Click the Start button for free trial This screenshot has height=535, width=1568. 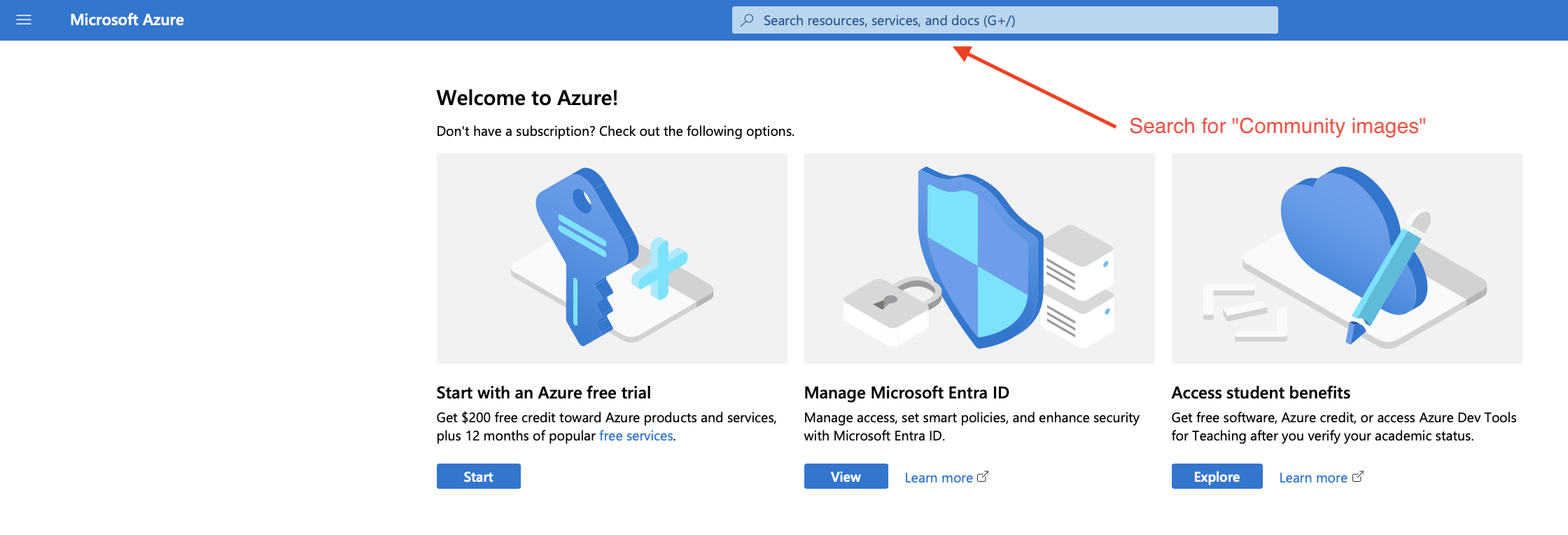[478, 477]
